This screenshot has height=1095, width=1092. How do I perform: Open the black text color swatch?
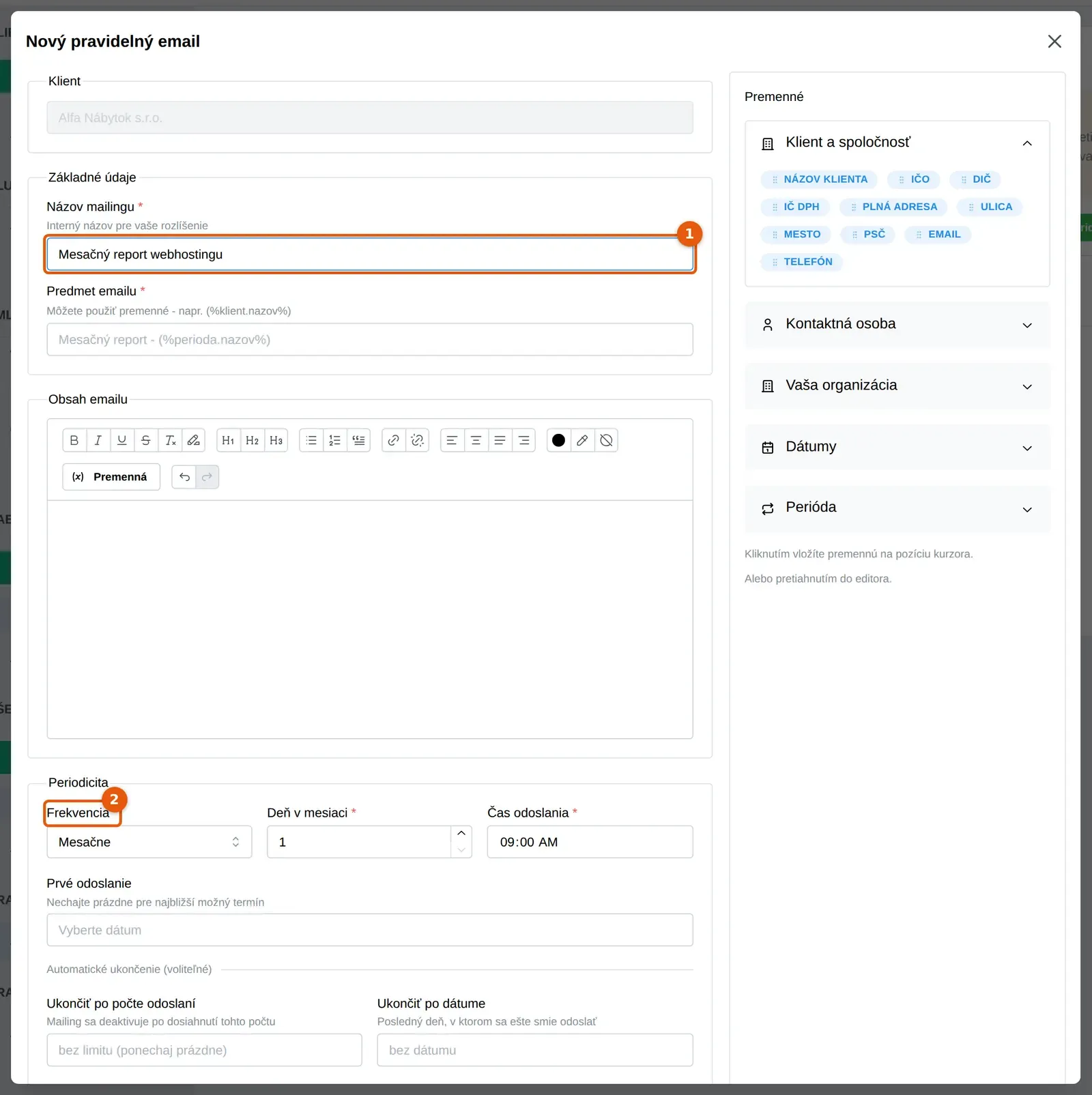pos(558,441)
